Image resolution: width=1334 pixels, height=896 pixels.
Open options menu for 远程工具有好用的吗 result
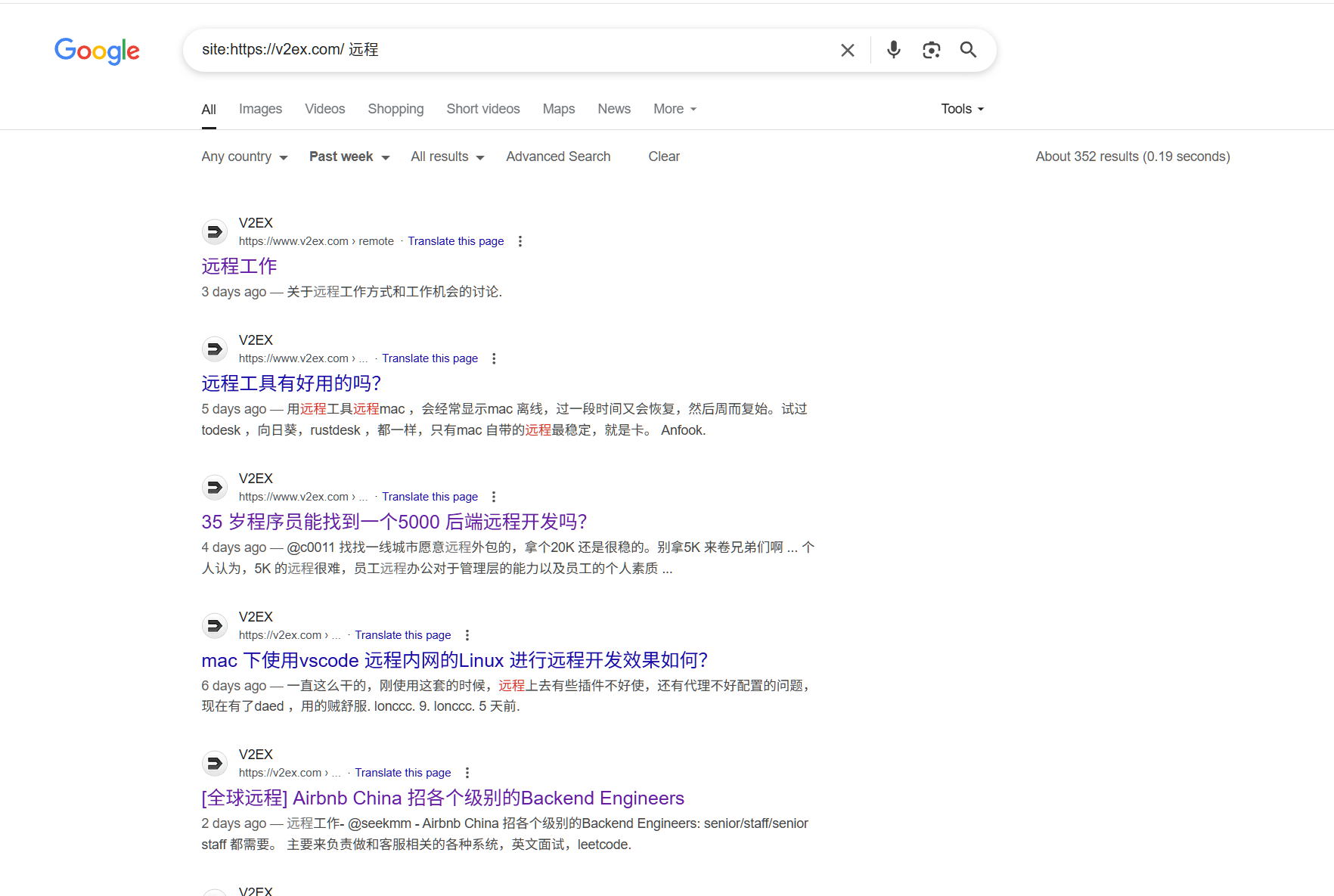tap(494, 358)
